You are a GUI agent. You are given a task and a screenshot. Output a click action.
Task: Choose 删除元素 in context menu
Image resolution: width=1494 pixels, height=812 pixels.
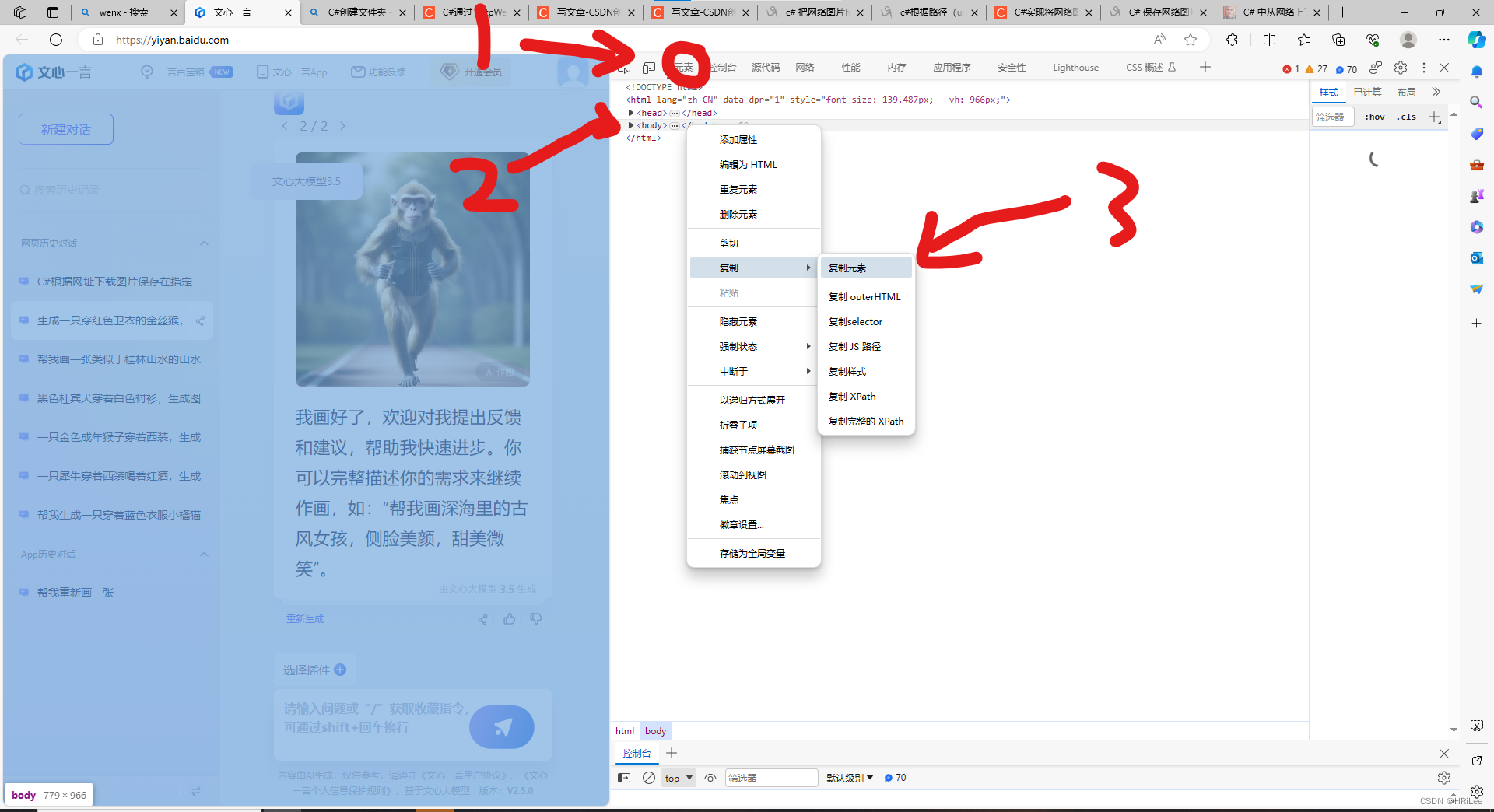tap(753, 215)
